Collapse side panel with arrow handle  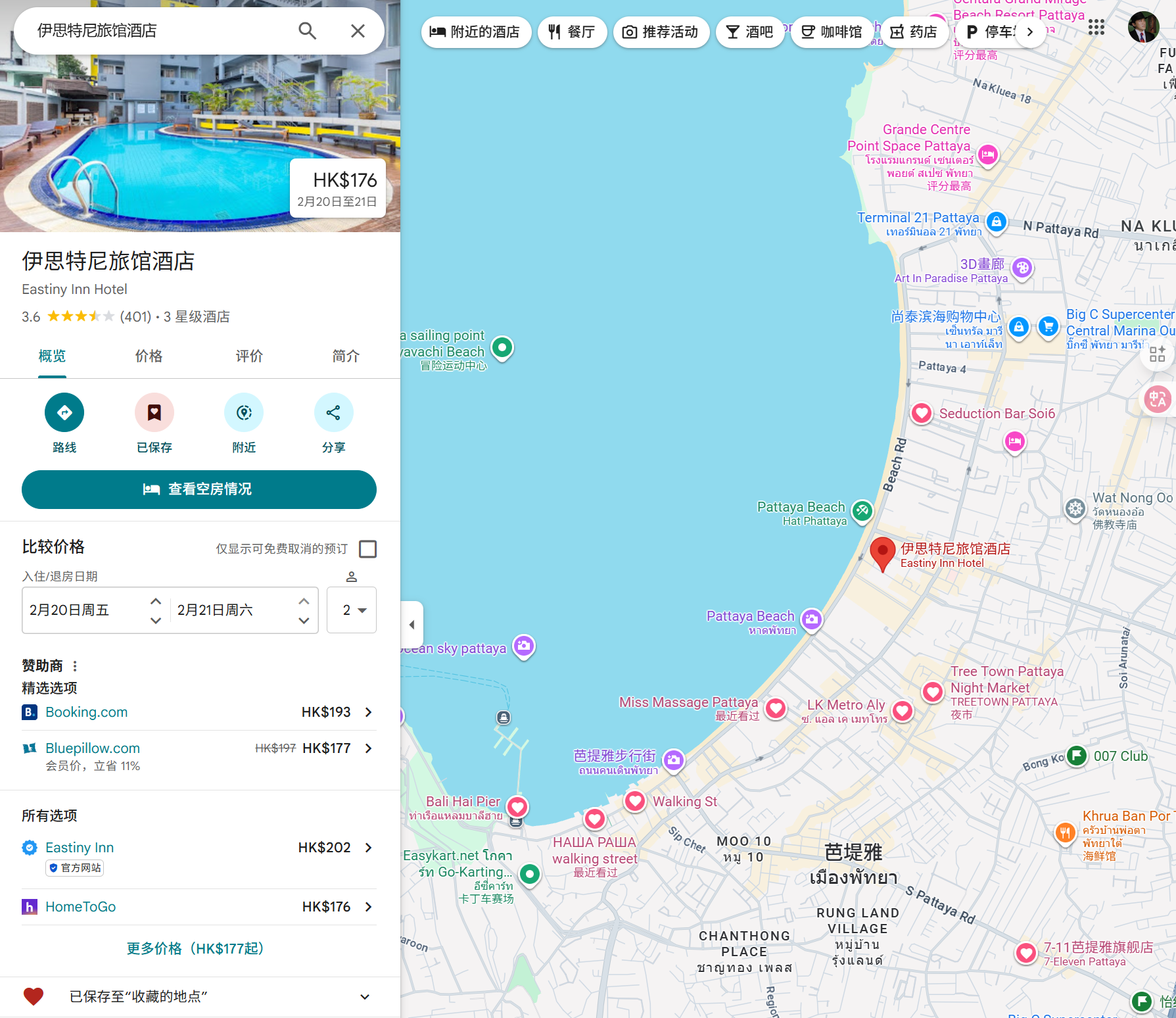coord(412,625)
